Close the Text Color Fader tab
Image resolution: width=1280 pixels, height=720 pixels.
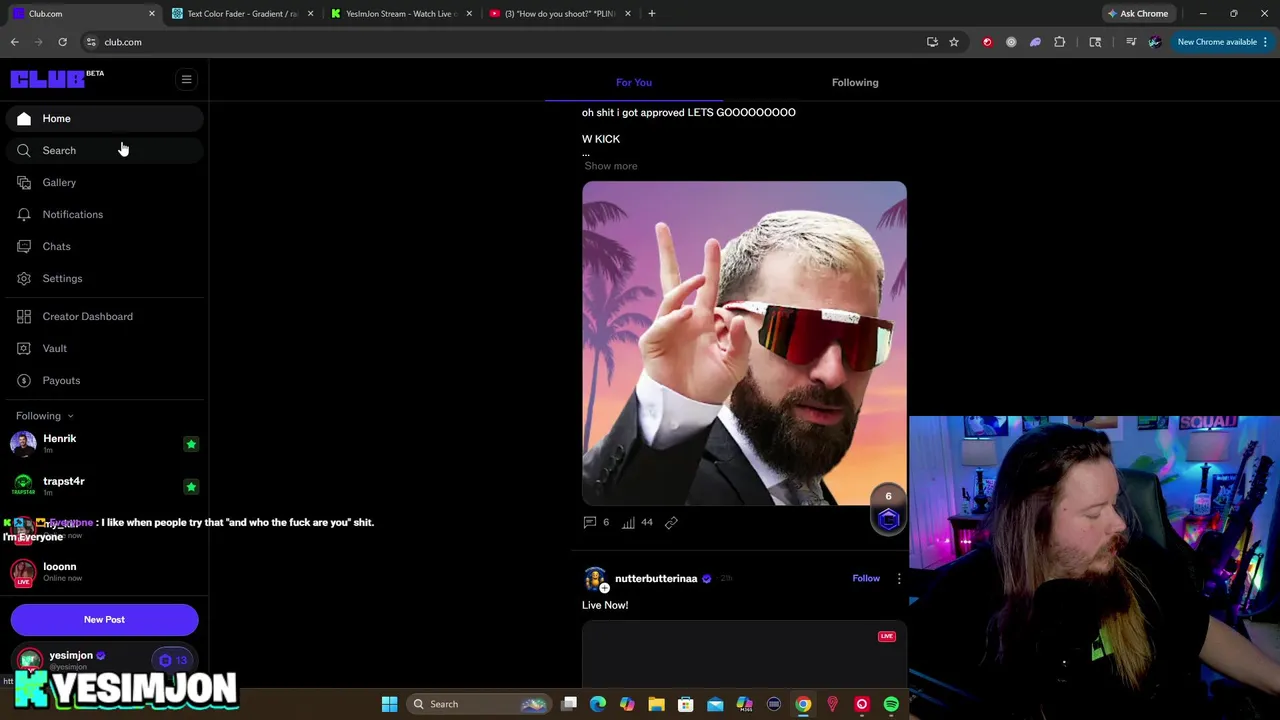(x=310, y=14)
